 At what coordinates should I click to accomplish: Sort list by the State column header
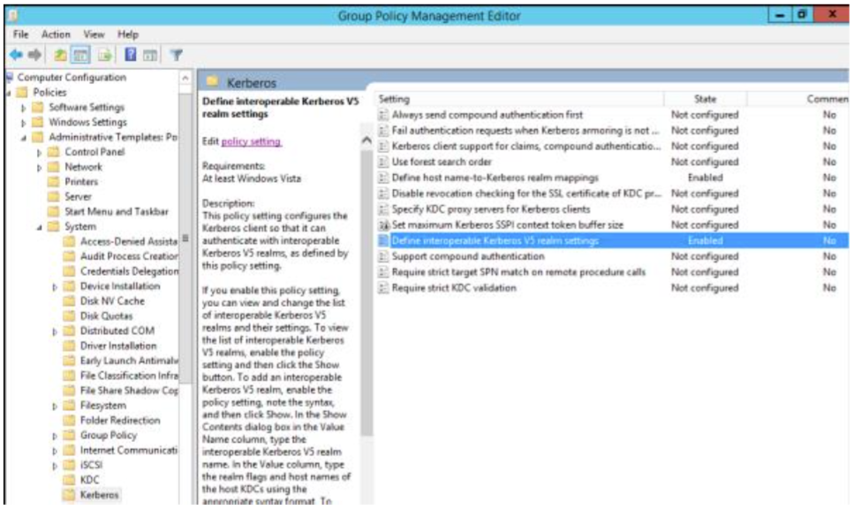(705, 99)
